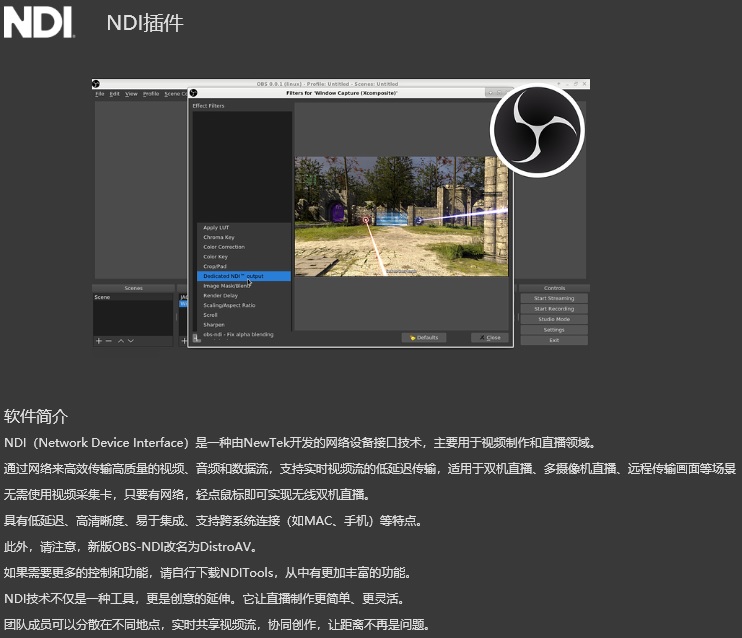Open File menu in OBS window

point(99,94)
